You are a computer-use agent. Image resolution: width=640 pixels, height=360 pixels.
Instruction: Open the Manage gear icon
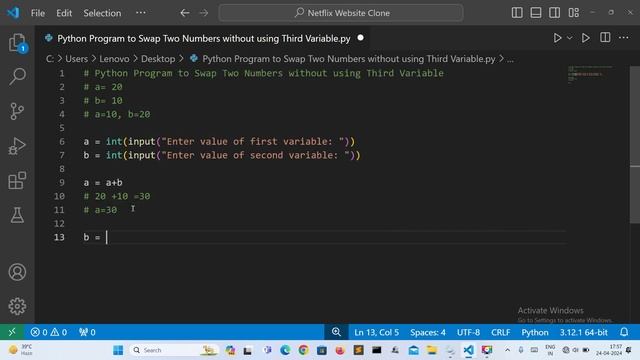pyautogui.click(x=17, y=306)
